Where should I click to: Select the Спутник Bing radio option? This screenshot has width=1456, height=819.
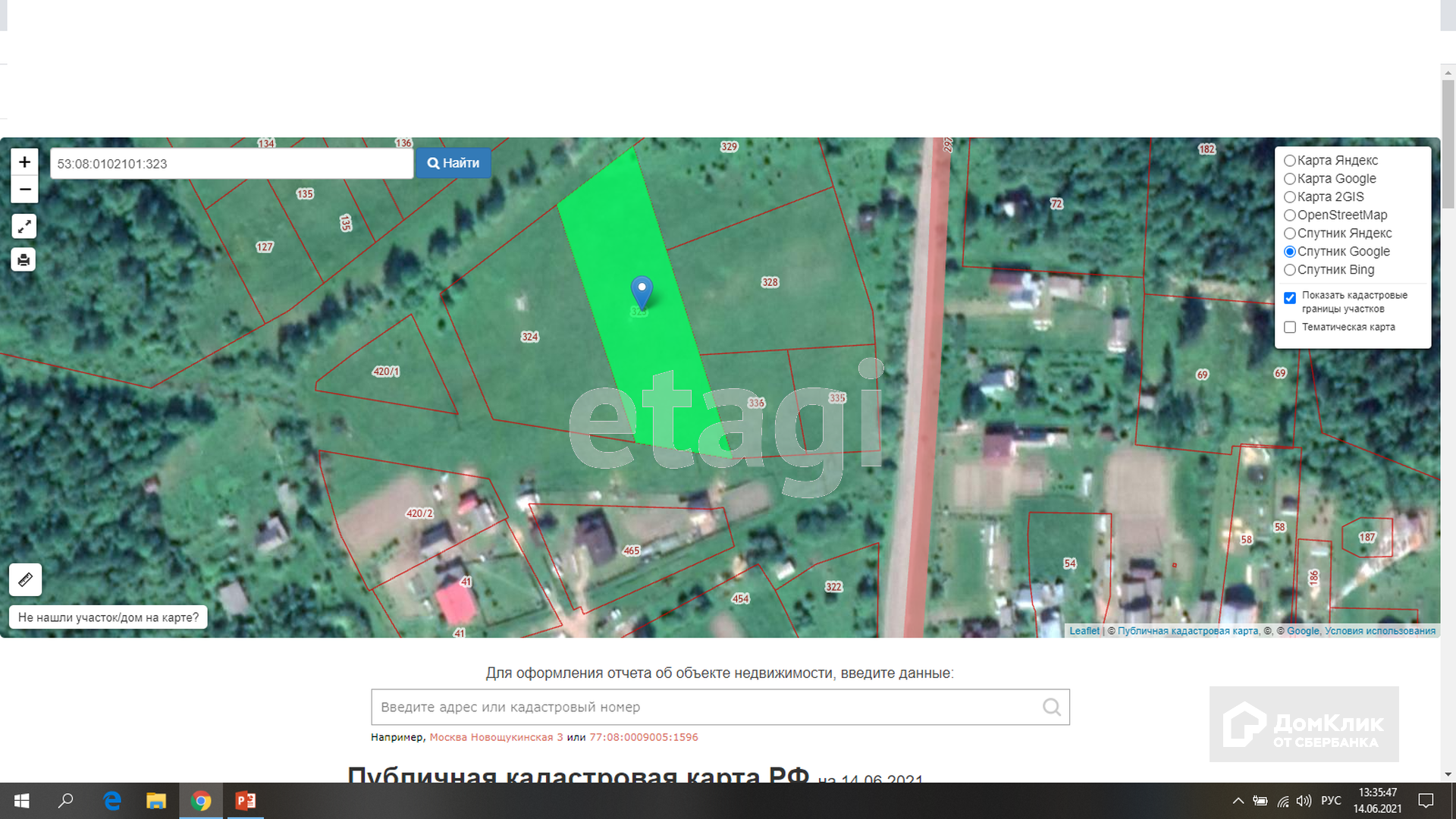[x=1290, y=270]
